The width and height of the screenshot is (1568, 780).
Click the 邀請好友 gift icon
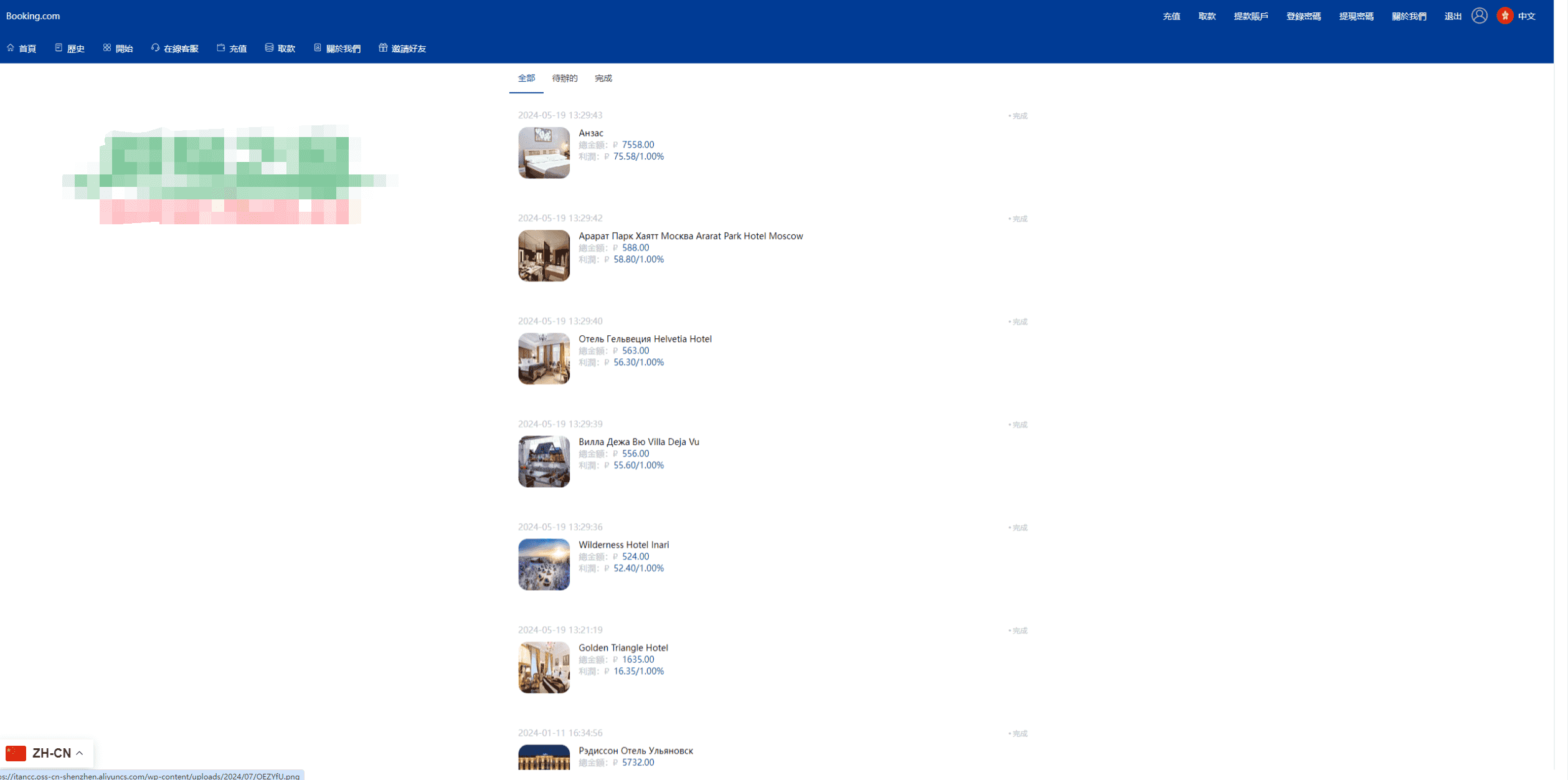(383, 48)
